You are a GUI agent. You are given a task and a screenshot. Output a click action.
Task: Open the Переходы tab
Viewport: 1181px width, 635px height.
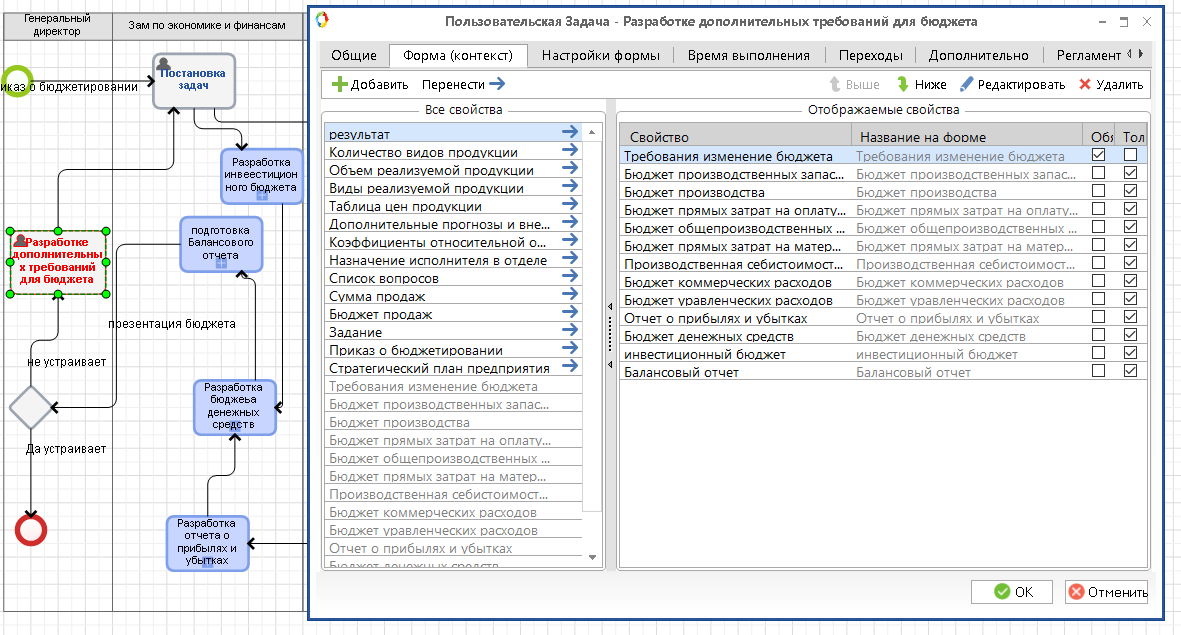pyautogui.click(x=871, y=55)
